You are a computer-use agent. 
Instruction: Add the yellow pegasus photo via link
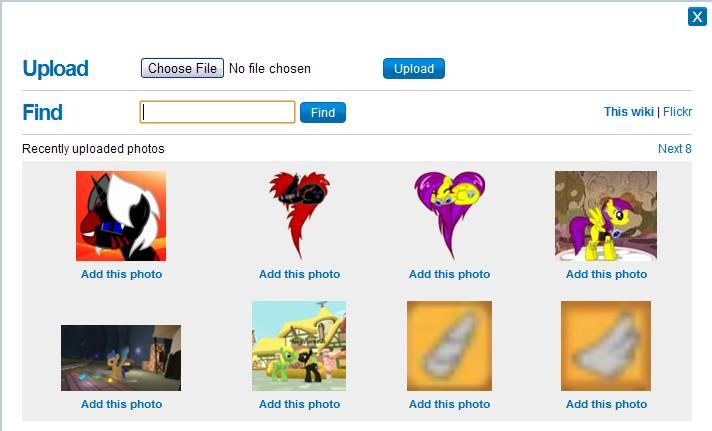pyautogui.click(x=606, y=274)
